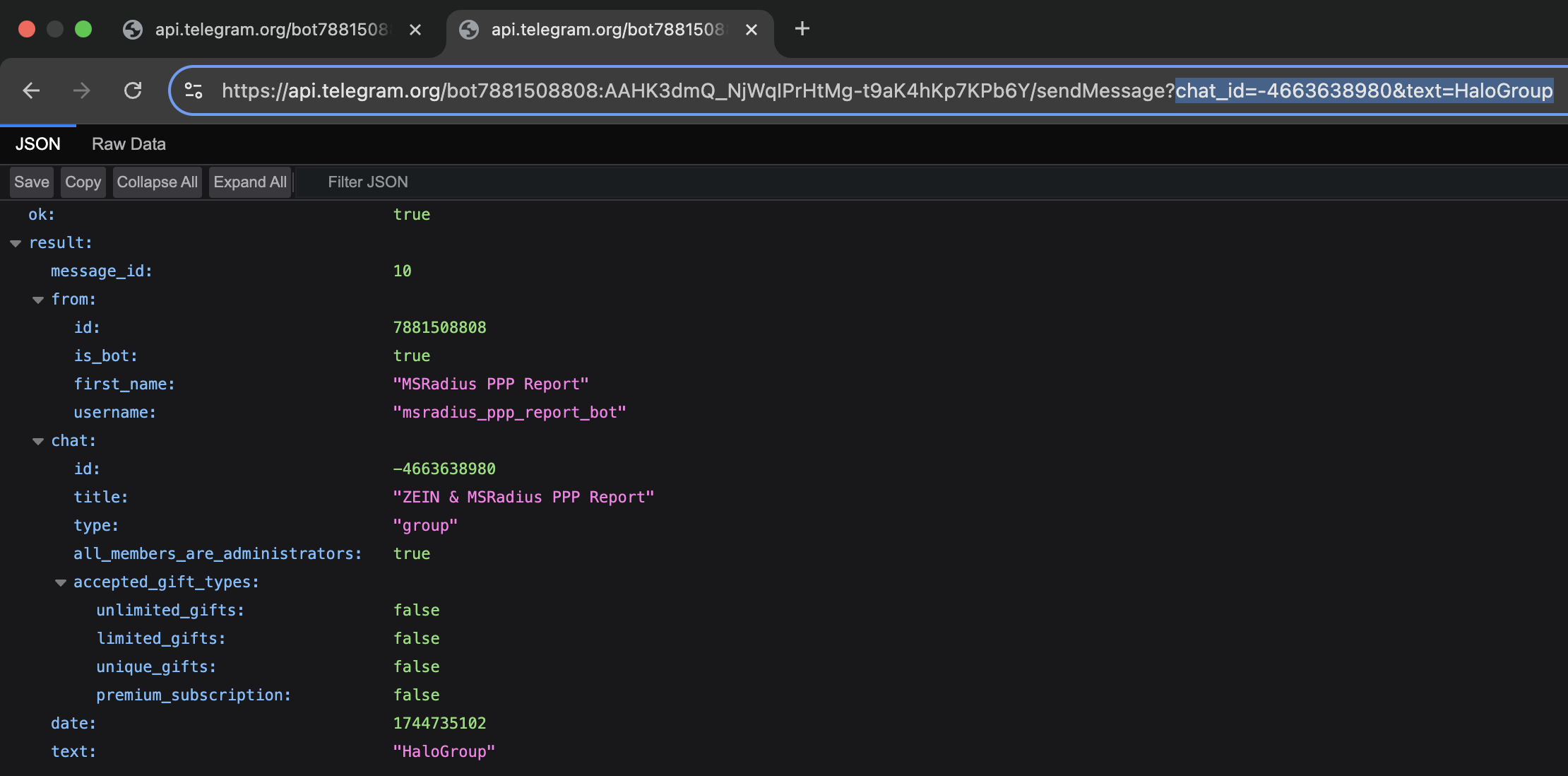Click the Collapse All button
Image resolution: width=1568 pixels, height=776 pixels.
click(x=158, y=182)
